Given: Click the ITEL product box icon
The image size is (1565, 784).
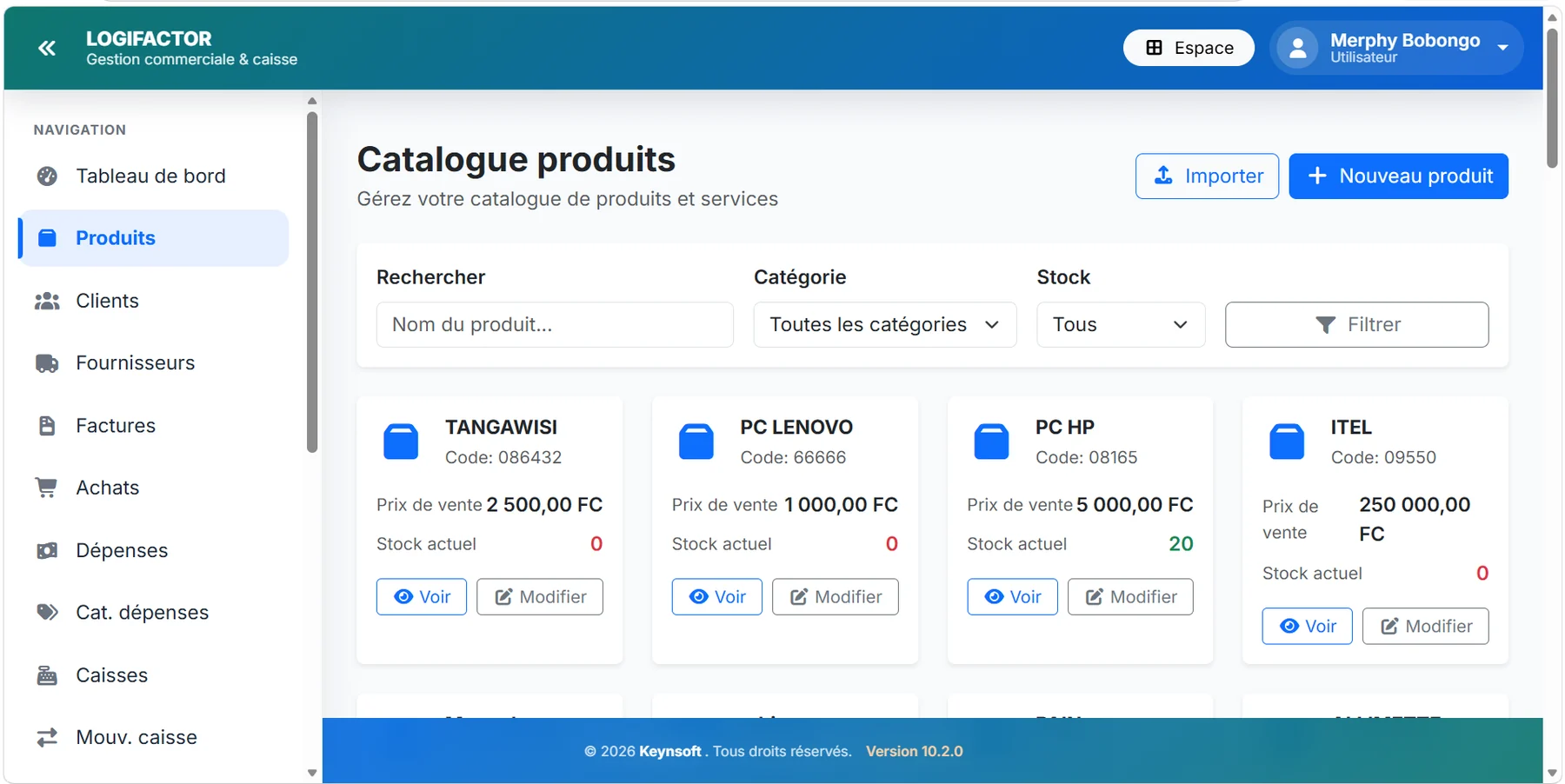Looking at the screenshot, I should click(x=1287, y=442).
